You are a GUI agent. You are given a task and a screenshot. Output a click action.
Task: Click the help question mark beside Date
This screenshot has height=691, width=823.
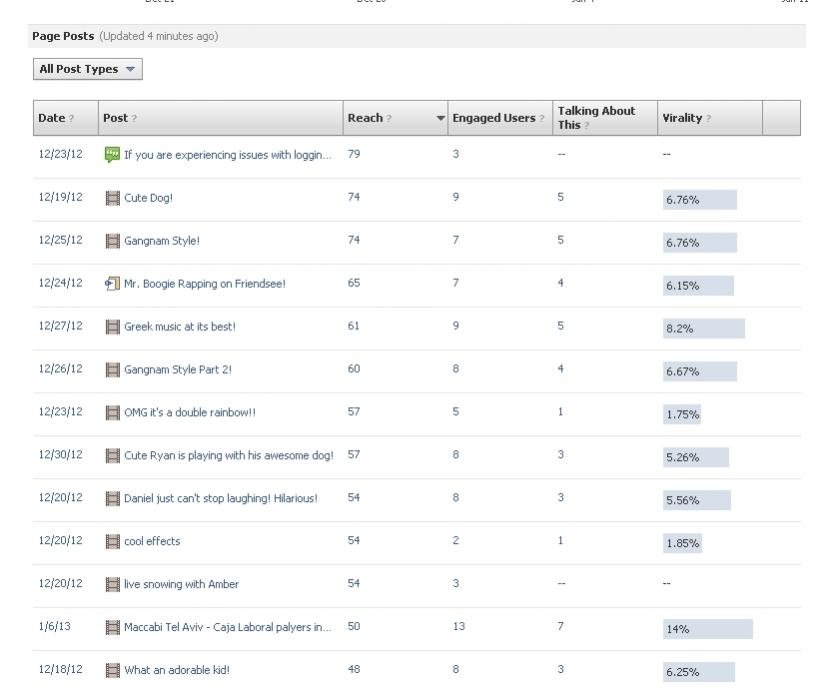pyautogui.click(x=71, y=119)
